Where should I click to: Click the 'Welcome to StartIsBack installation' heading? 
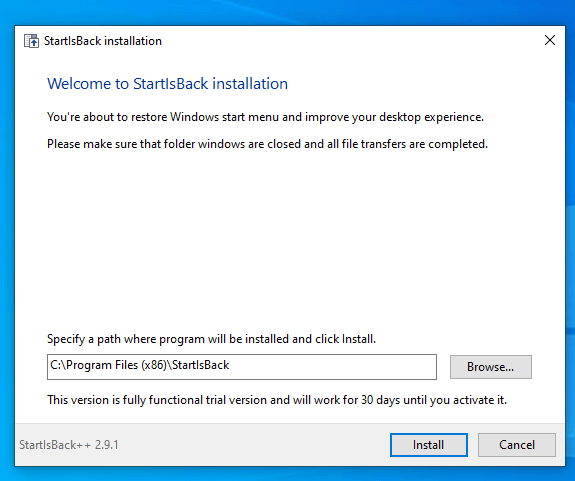(x=167, y=84)
